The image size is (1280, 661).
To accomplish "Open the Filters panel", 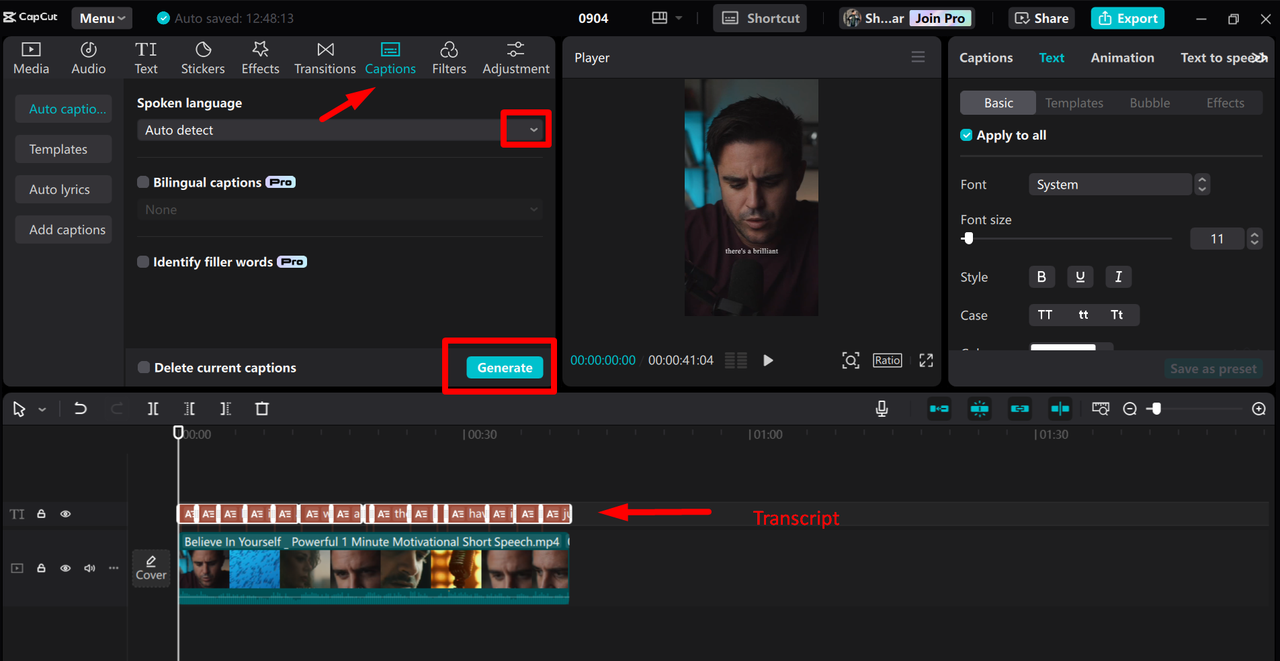I will pyautogui.click(x=449, y=58).
